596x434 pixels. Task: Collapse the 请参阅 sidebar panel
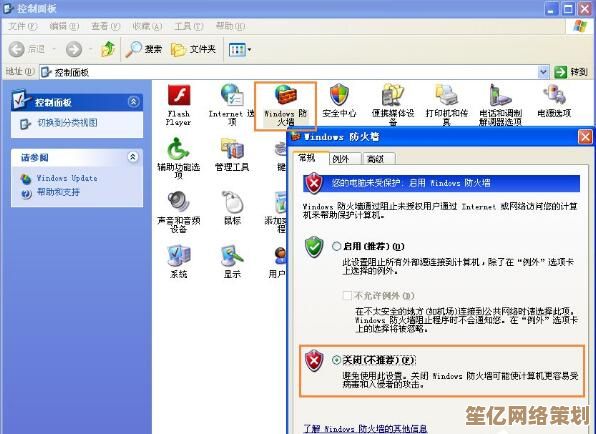133,157
